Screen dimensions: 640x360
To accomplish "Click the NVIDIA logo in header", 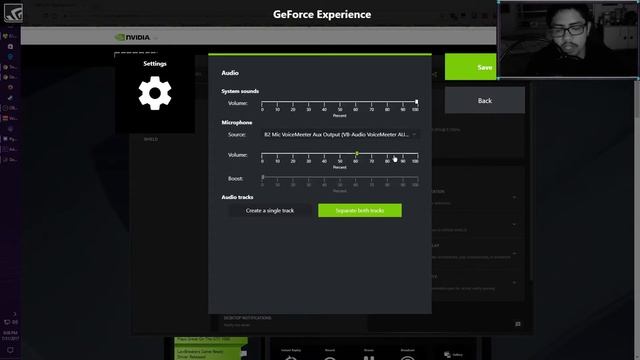I will point(133,37).
